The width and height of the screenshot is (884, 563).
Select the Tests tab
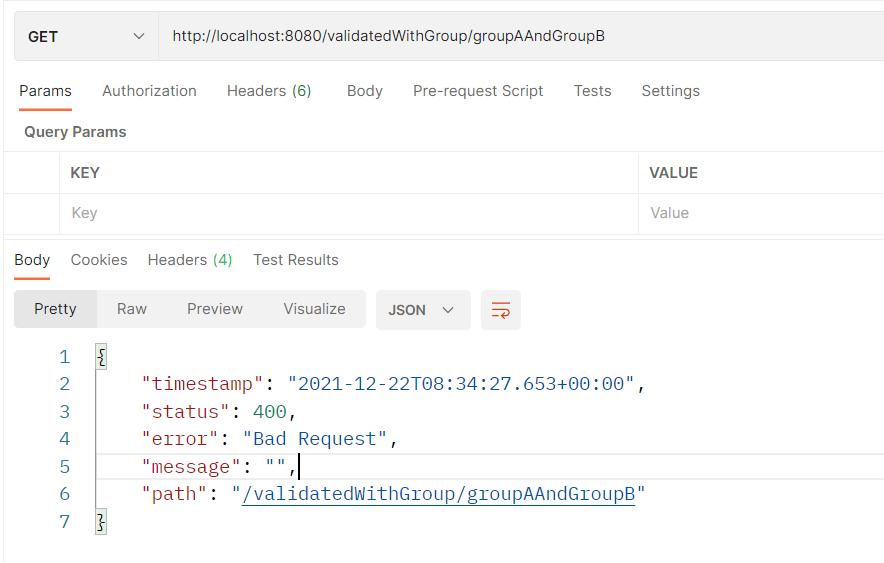(593, 91)
